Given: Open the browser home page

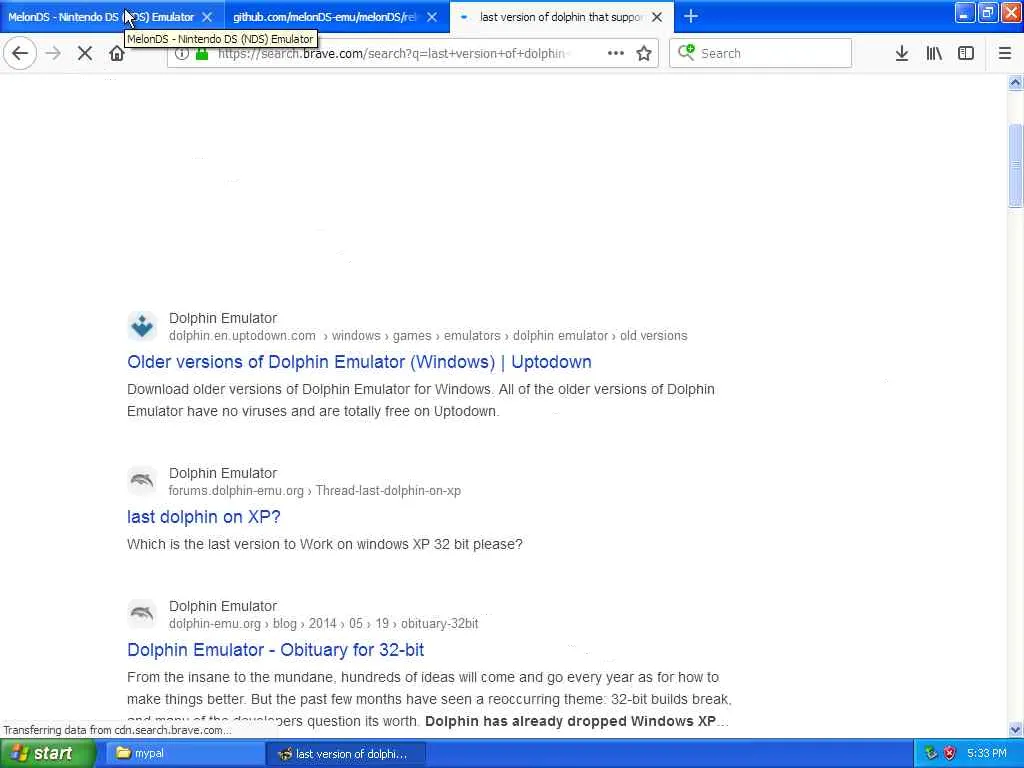Looking at the screenshot, I should pyautogui.click(x=117, y=54).
